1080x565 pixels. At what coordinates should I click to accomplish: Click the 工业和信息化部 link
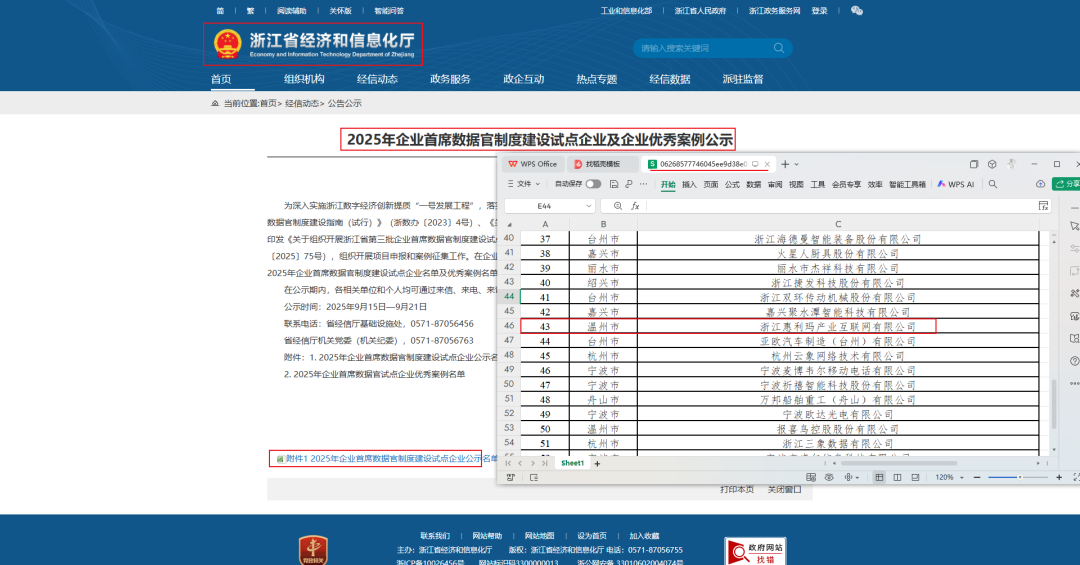click(626, 10)
